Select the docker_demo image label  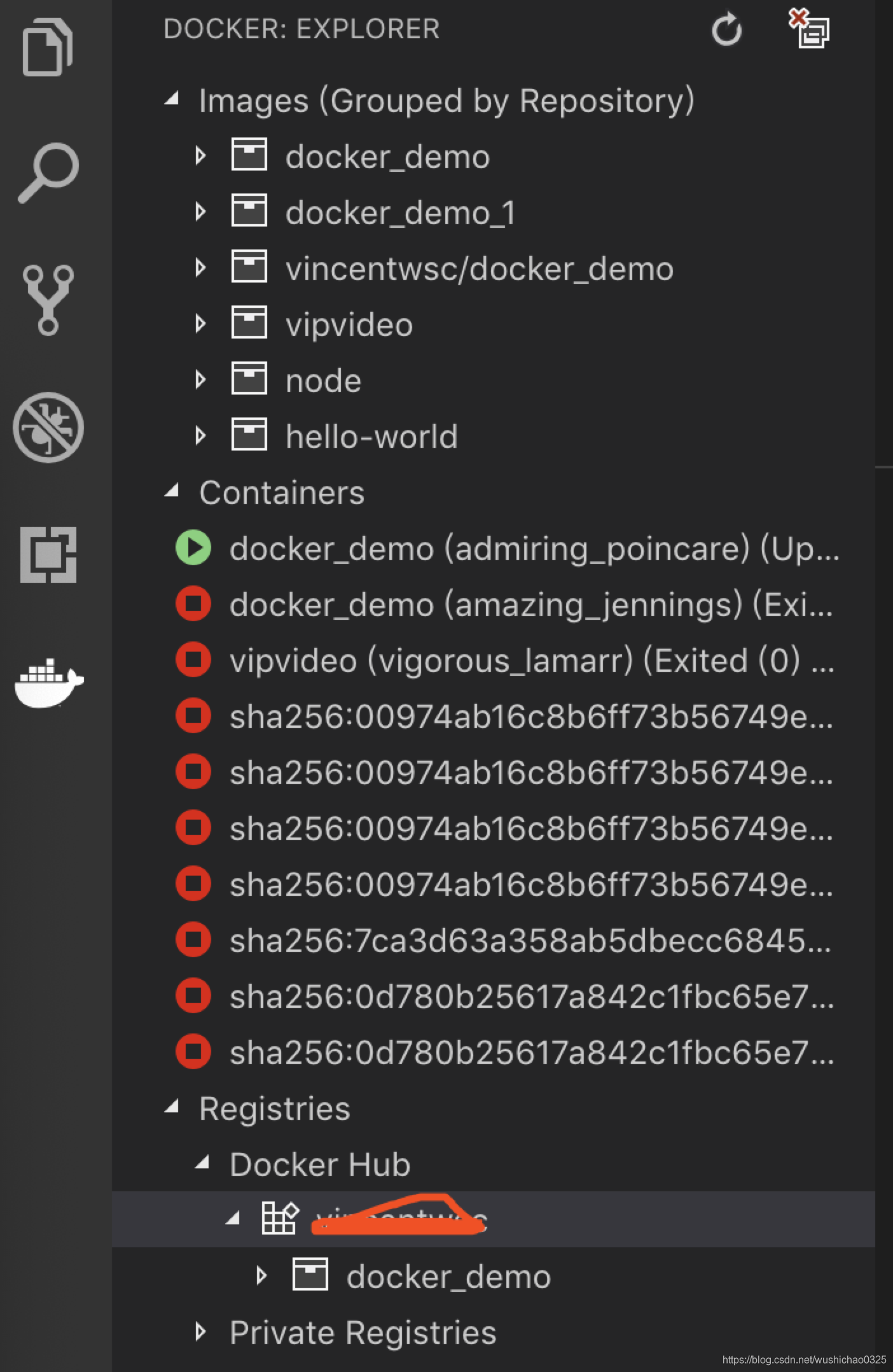(387, 157)
